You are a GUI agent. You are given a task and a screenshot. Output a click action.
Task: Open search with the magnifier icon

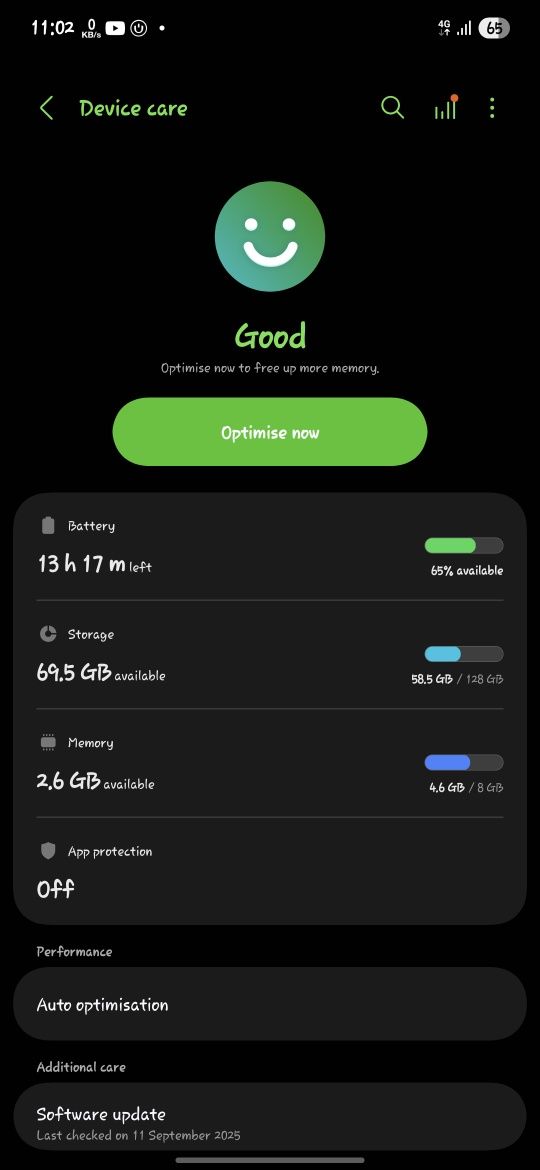click(x=392, y=107)
